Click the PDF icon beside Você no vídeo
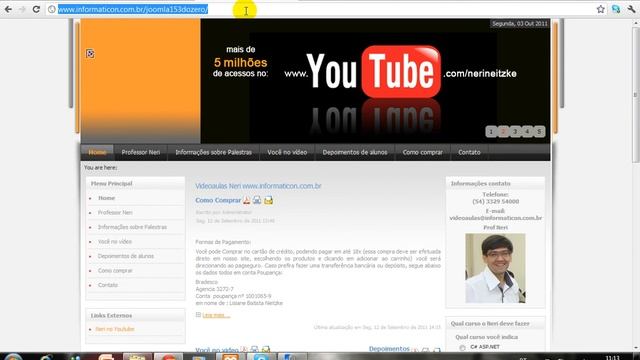Image resolution: width=640 pixels, height=360 pixels. (244, 350)
